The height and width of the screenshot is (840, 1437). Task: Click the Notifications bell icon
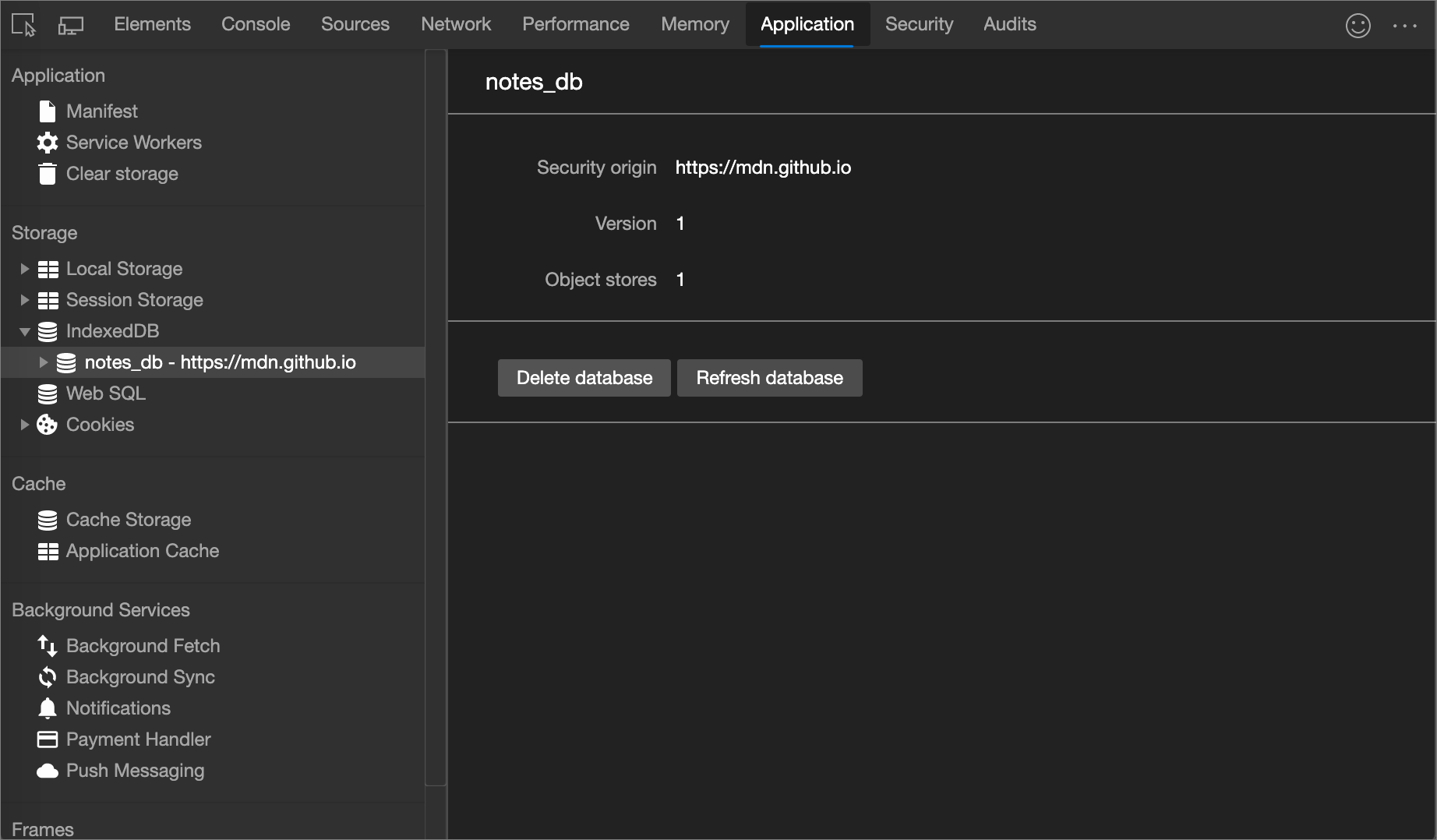click(x=48, y=708)
